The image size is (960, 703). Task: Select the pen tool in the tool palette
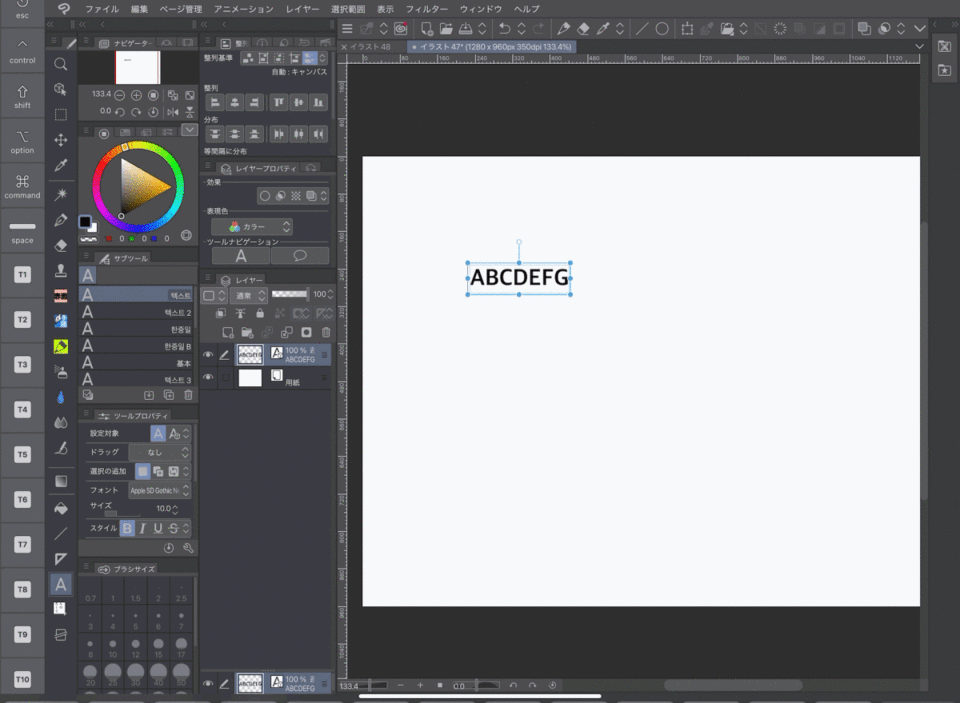60,220
